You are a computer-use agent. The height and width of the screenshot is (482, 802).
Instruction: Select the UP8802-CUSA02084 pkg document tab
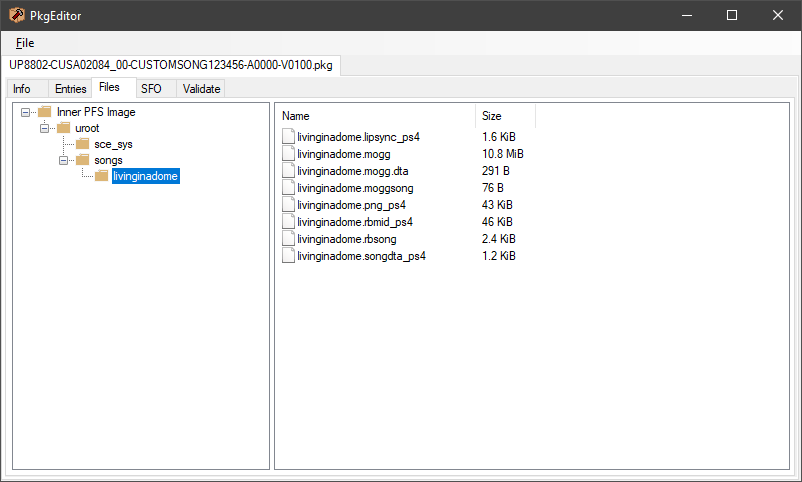(x=171, y=65)
